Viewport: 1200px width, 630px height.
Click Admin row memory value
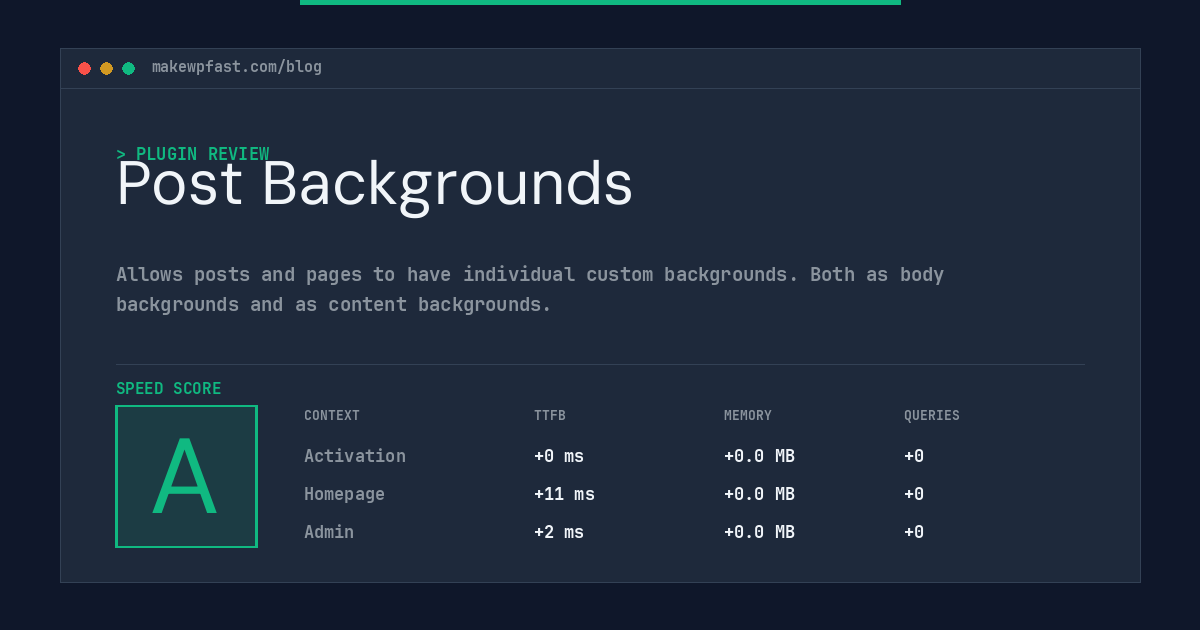point(759,532)
